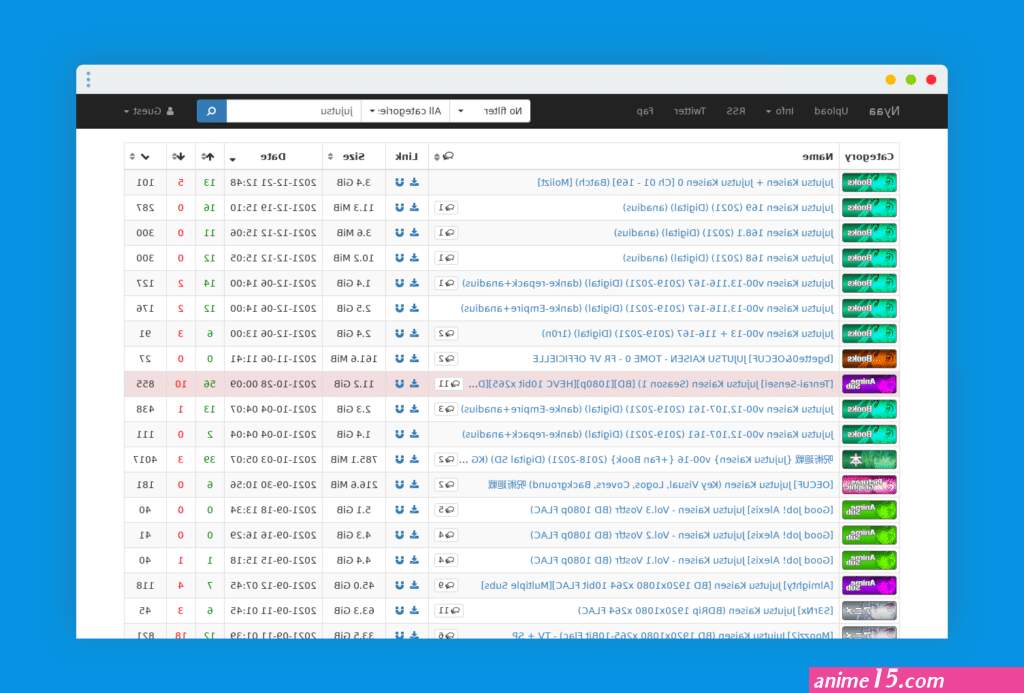Click the blue magnifier search button

click(212, 111)
